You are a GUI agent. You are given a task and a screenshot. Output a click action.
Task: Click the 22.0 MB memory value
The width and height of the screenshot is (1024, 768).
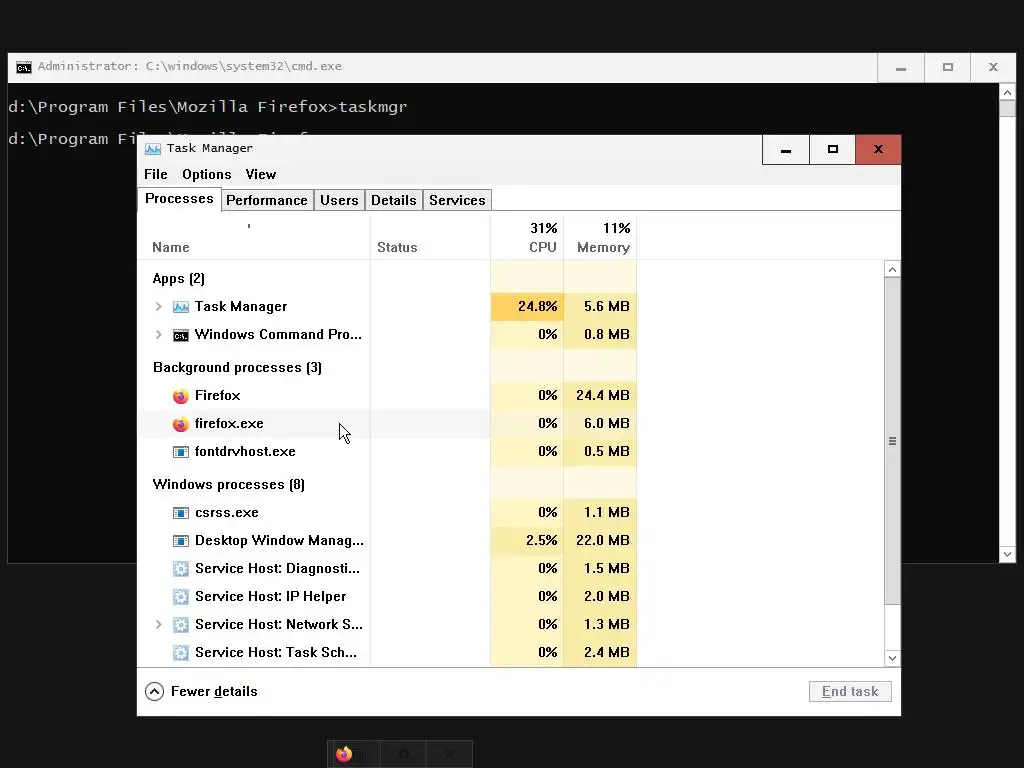602,541
